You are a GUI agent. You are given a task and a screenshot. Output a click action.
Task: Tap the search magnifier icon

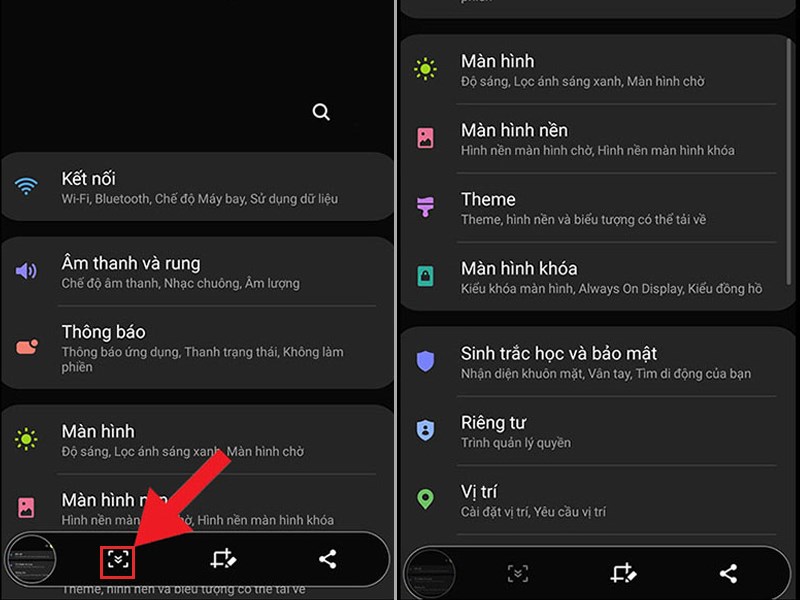[x=321, y=112]
